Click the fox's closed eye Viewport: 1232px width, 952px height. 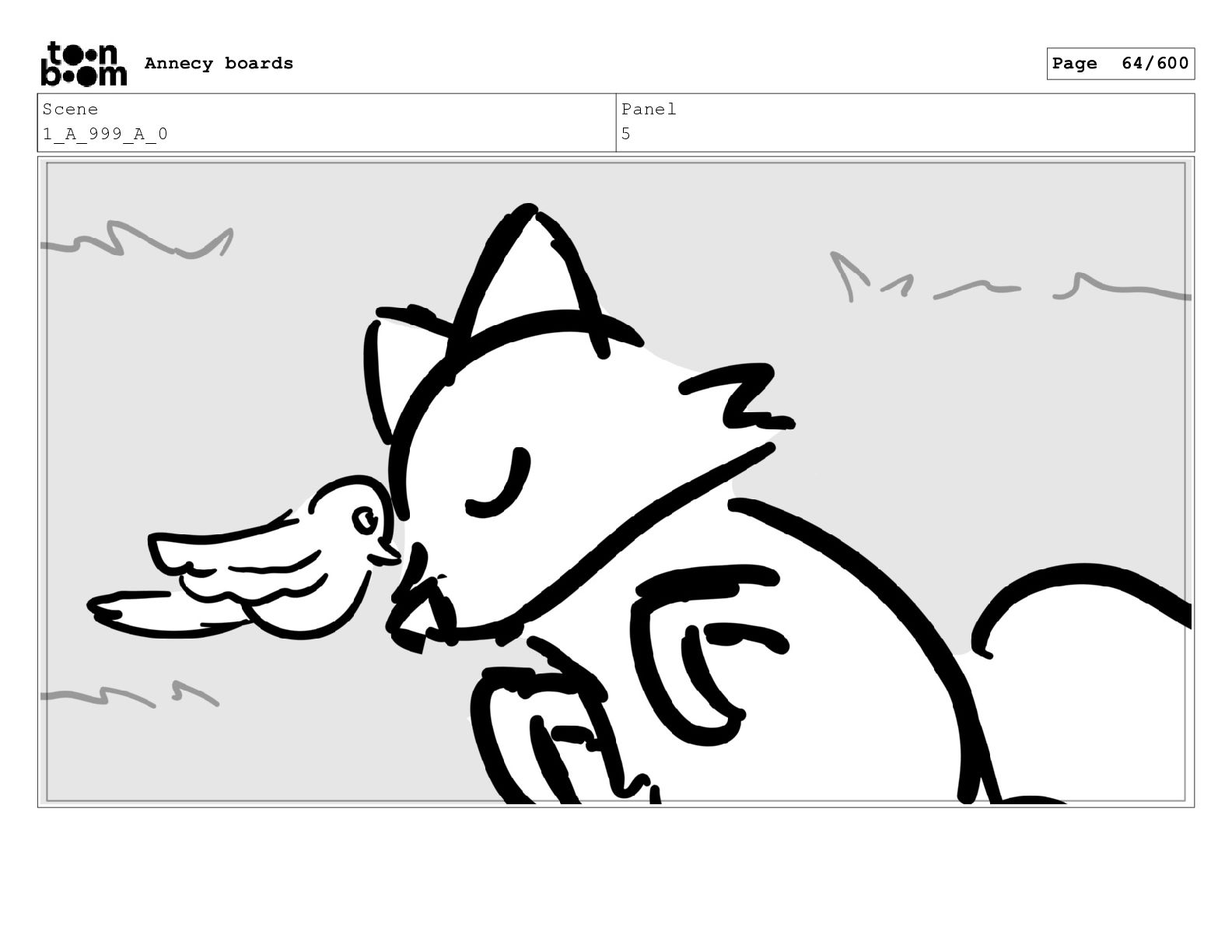click(498, 482)
